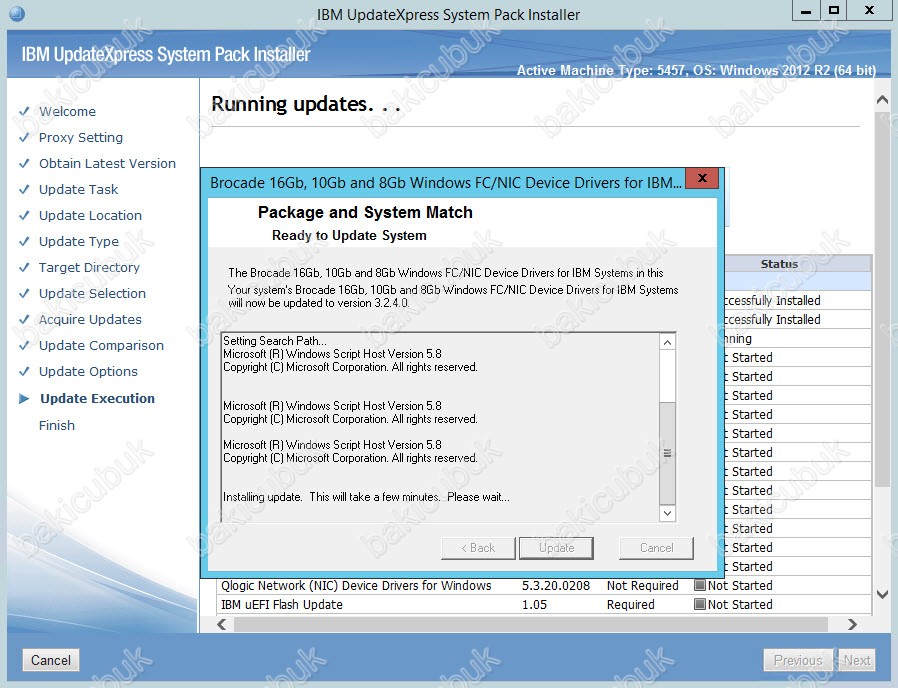Maximize the IBM UpdateXpress installer window
The width and height of the screenshot is (898, 688).
[834, 11]
